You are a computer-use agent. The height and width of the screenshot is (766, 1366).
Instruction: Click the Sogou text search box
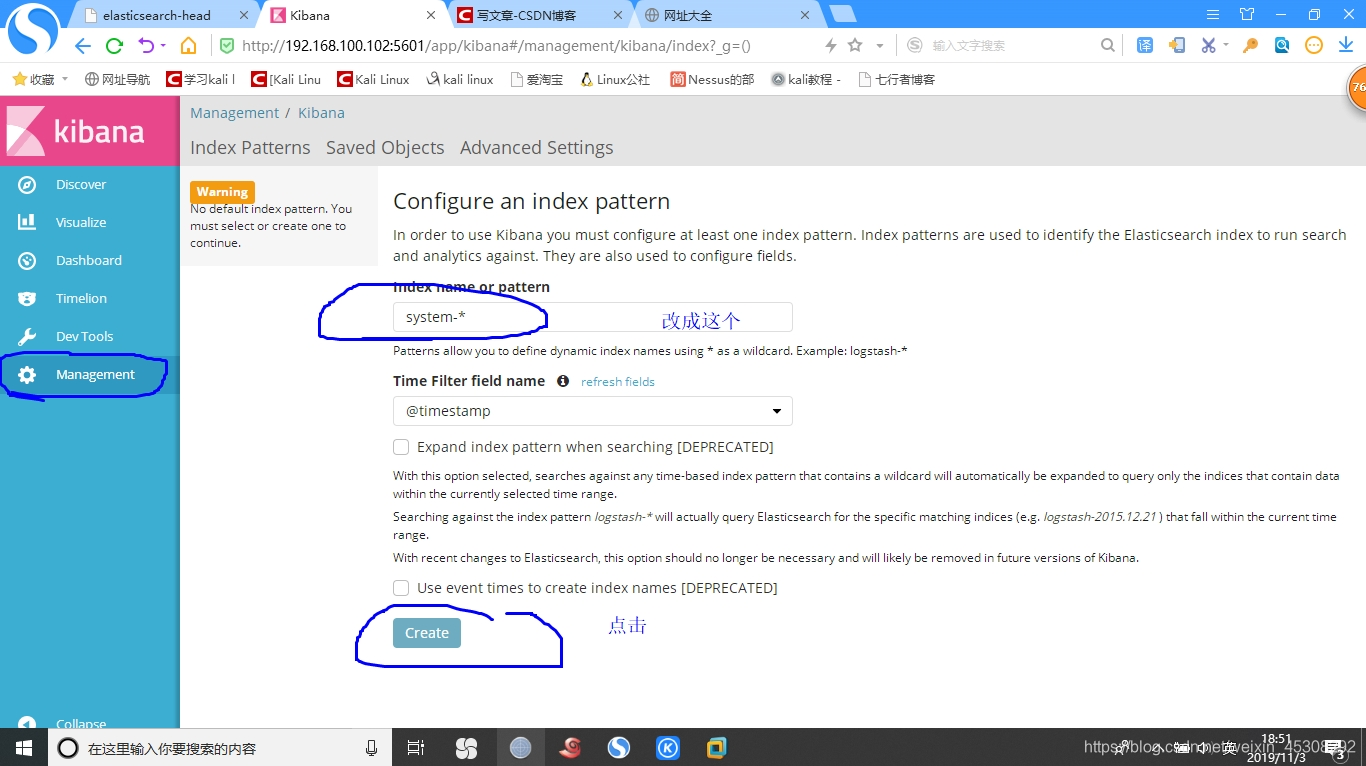point(1010,46)
